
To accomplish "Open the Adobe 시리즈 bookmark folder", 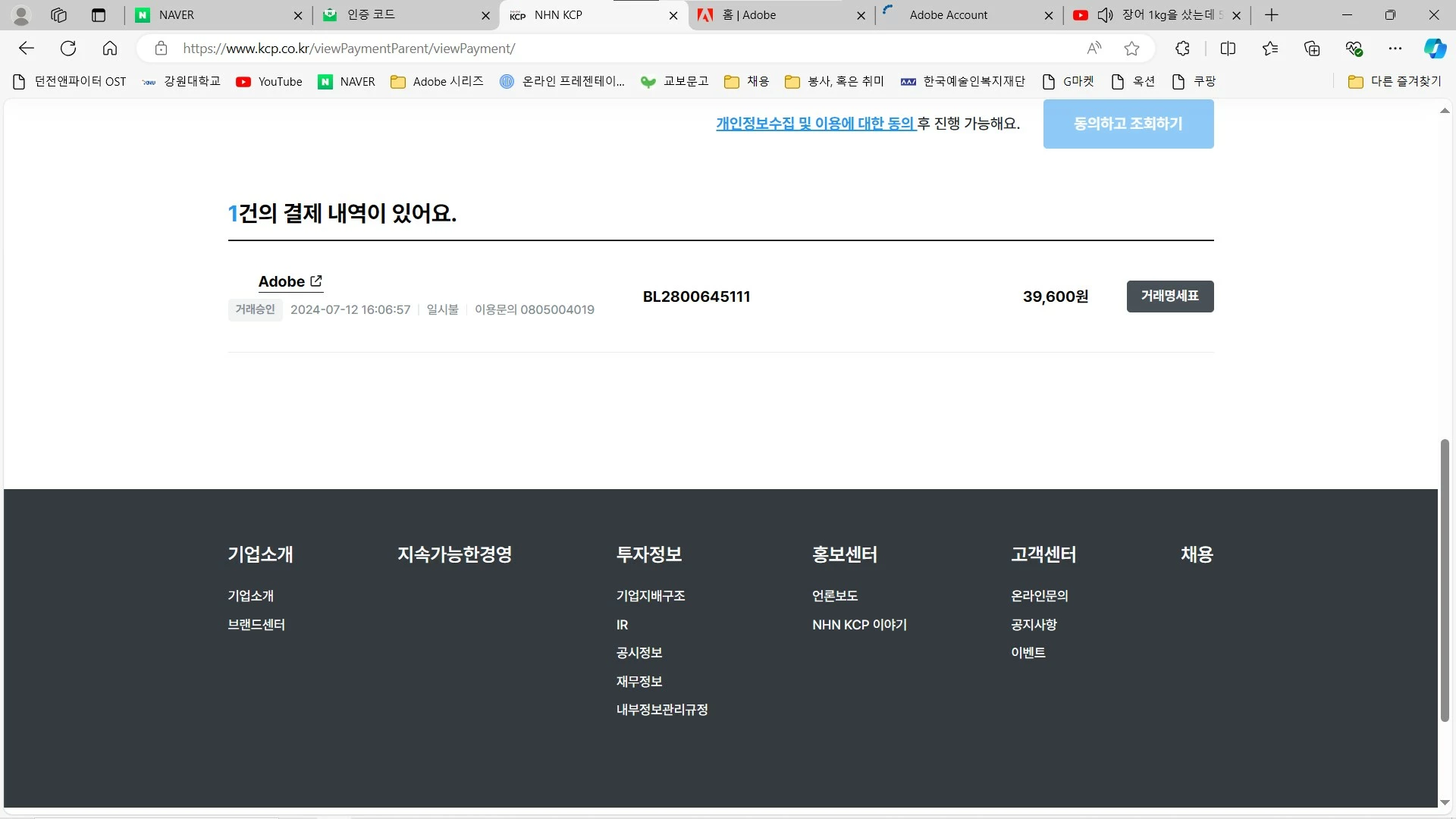I will [x=437, y=82].
